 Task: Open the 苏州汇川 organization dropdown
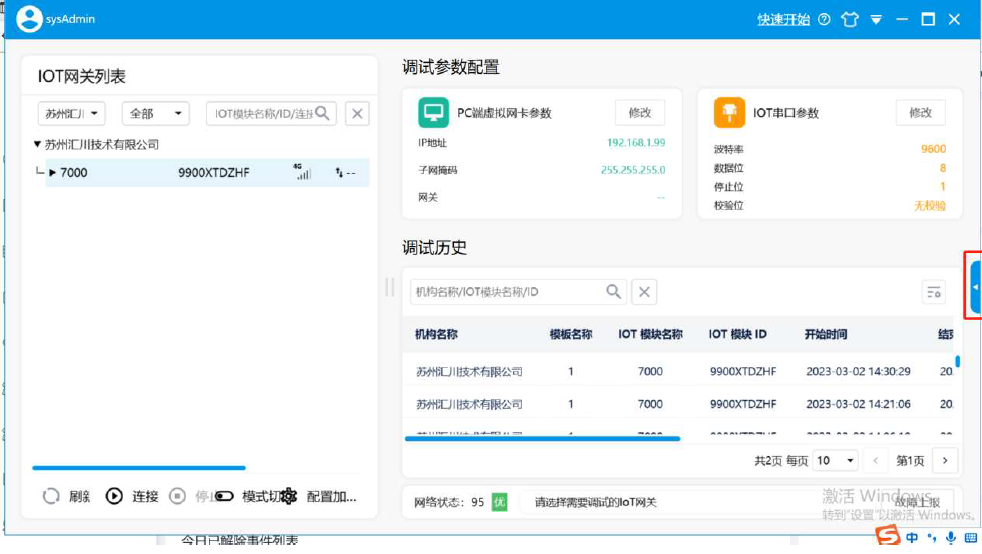71,113
